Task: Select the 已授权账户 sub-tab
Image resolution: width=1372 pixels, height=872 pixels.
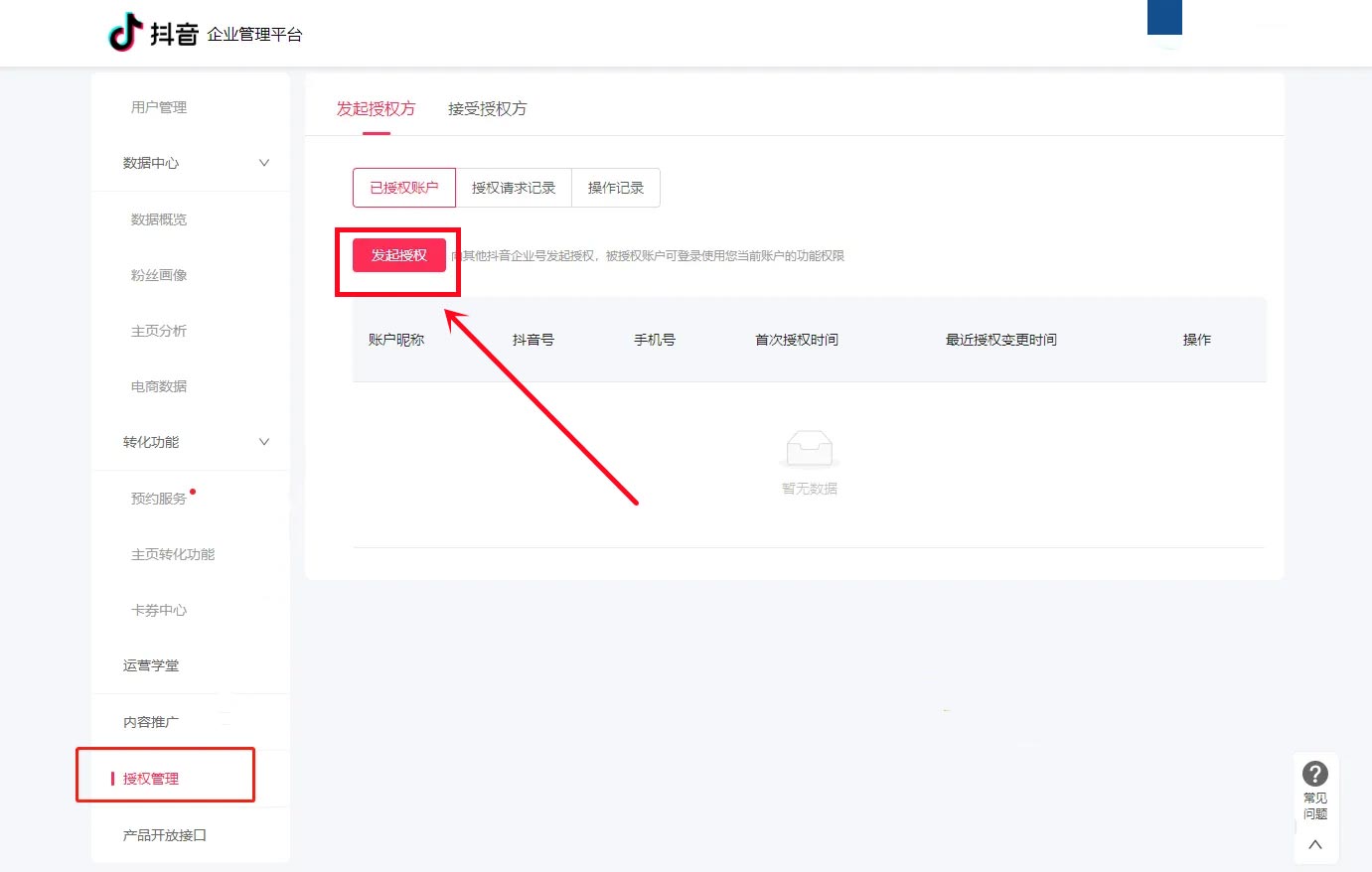Action: coord(404,188)
